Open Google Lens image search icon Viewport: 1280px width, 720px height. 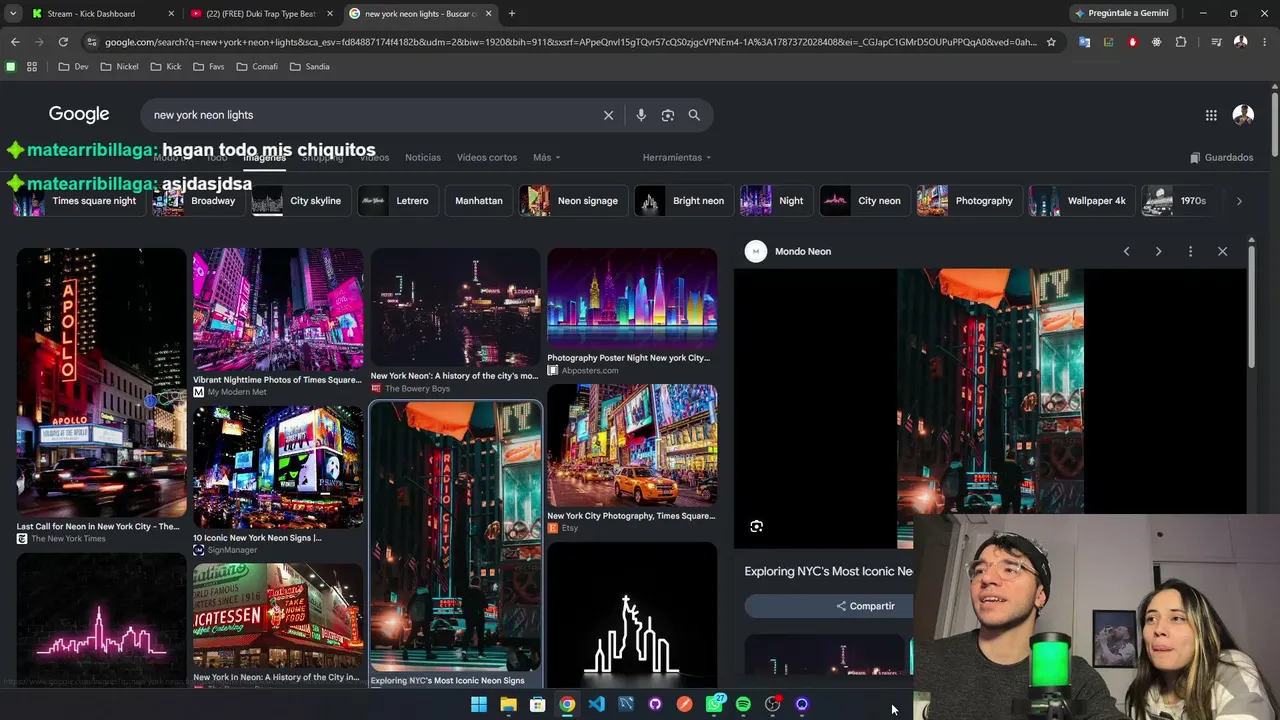point(668,115)
